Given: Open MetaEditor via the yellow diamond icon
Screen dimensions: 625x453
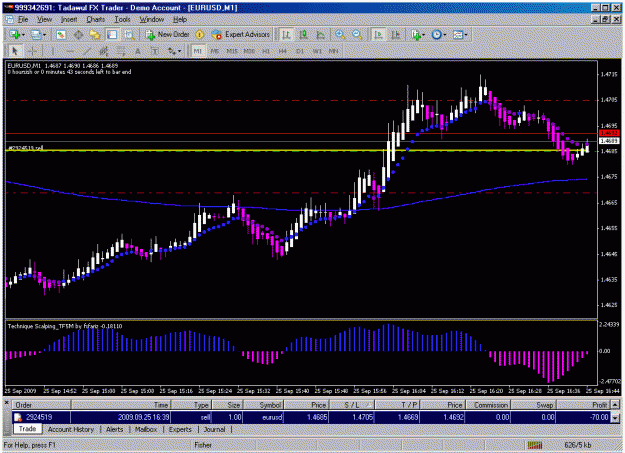Looking at the screenshot, I should [200, 35].
